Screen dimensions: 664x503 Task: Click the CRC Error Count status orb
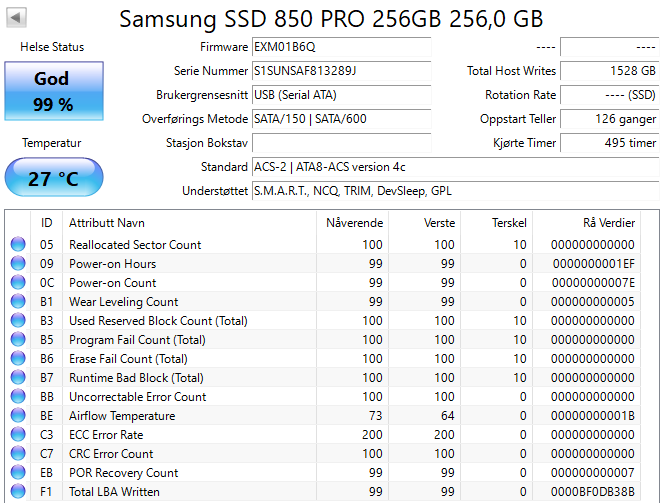pos(18,453)
